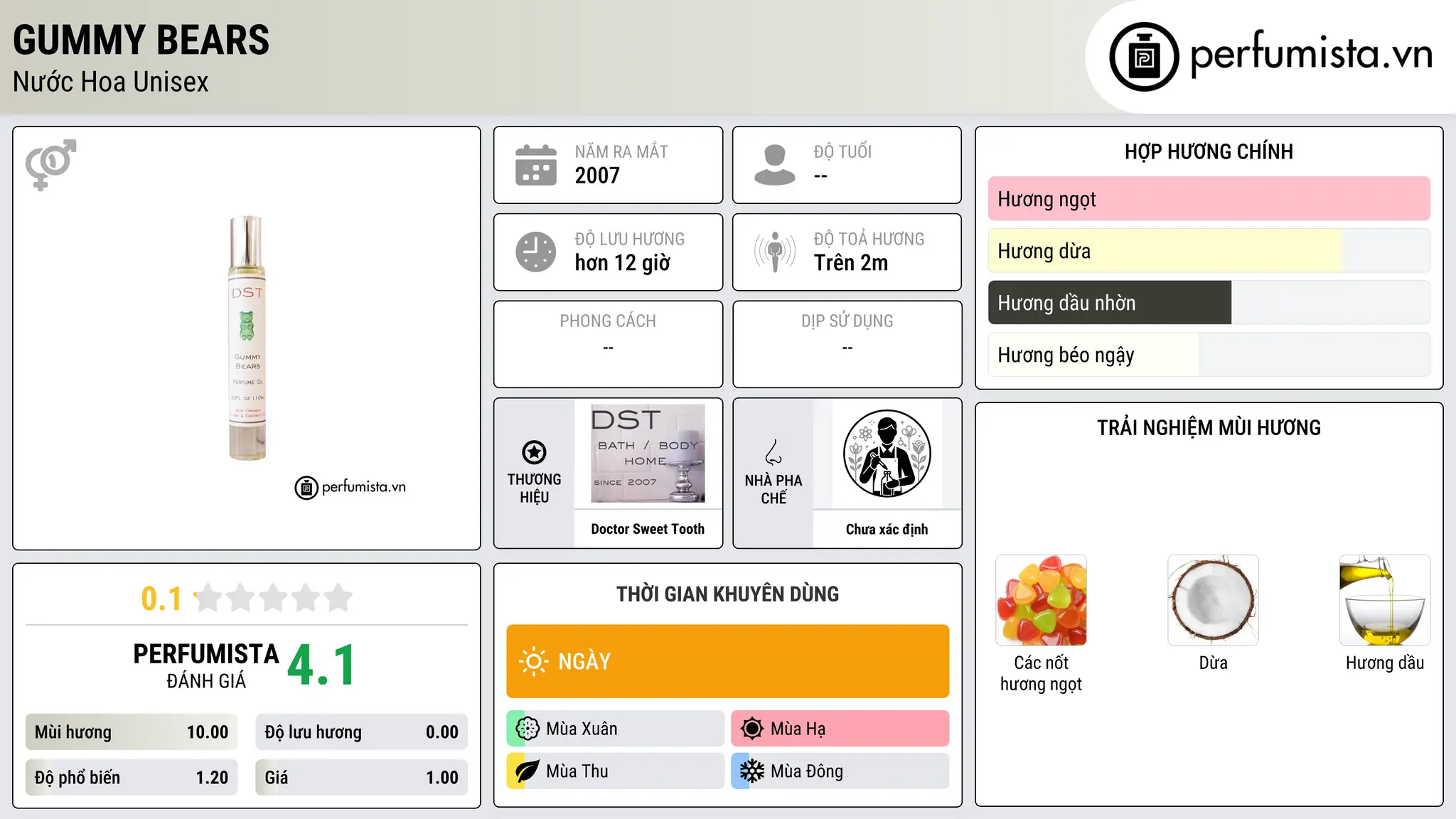
Task: Click the Mùa Xuân season label
Action: 582,729
